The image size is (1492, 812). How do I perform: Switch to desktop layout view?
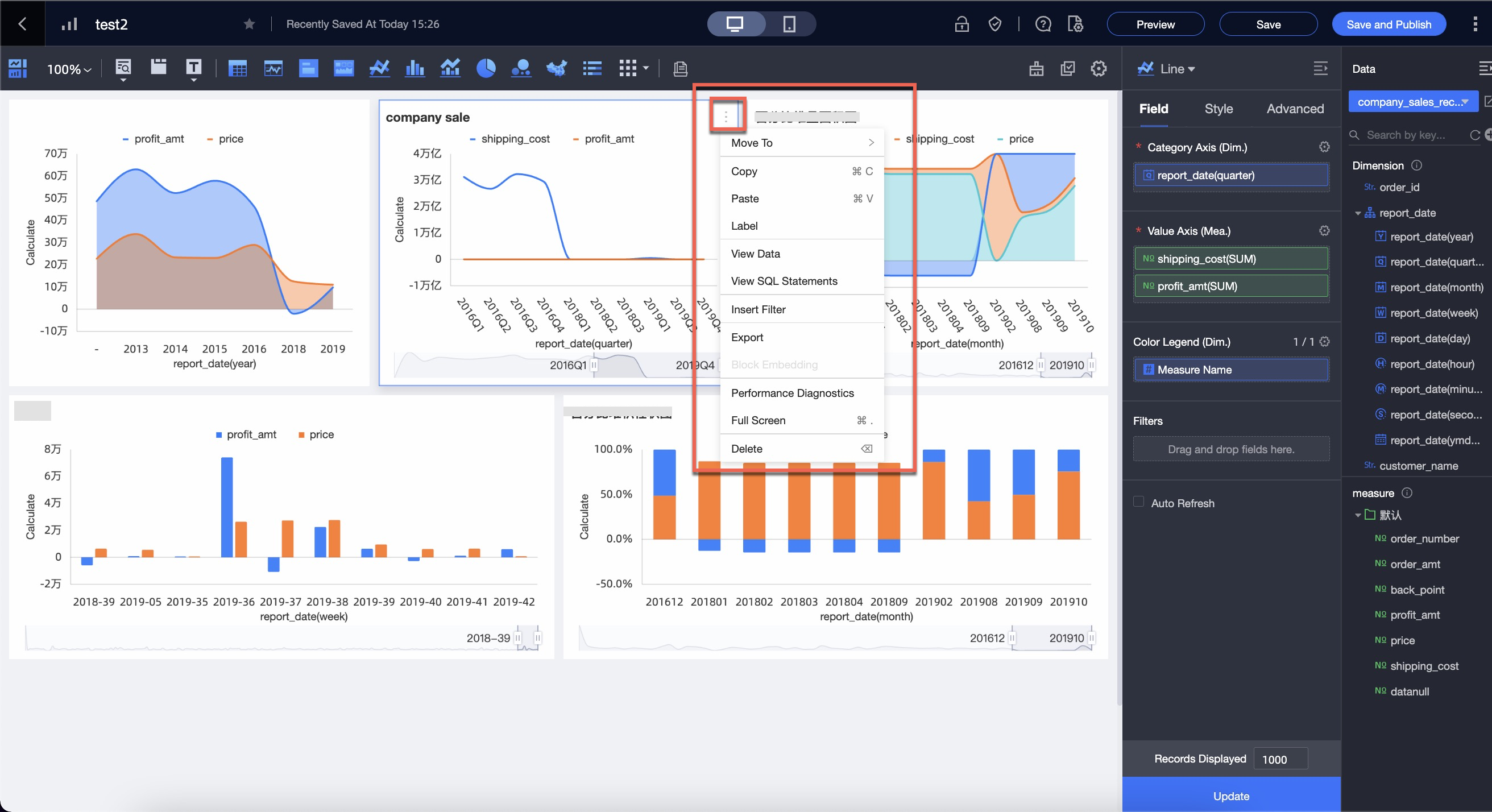tap(735, 24)
